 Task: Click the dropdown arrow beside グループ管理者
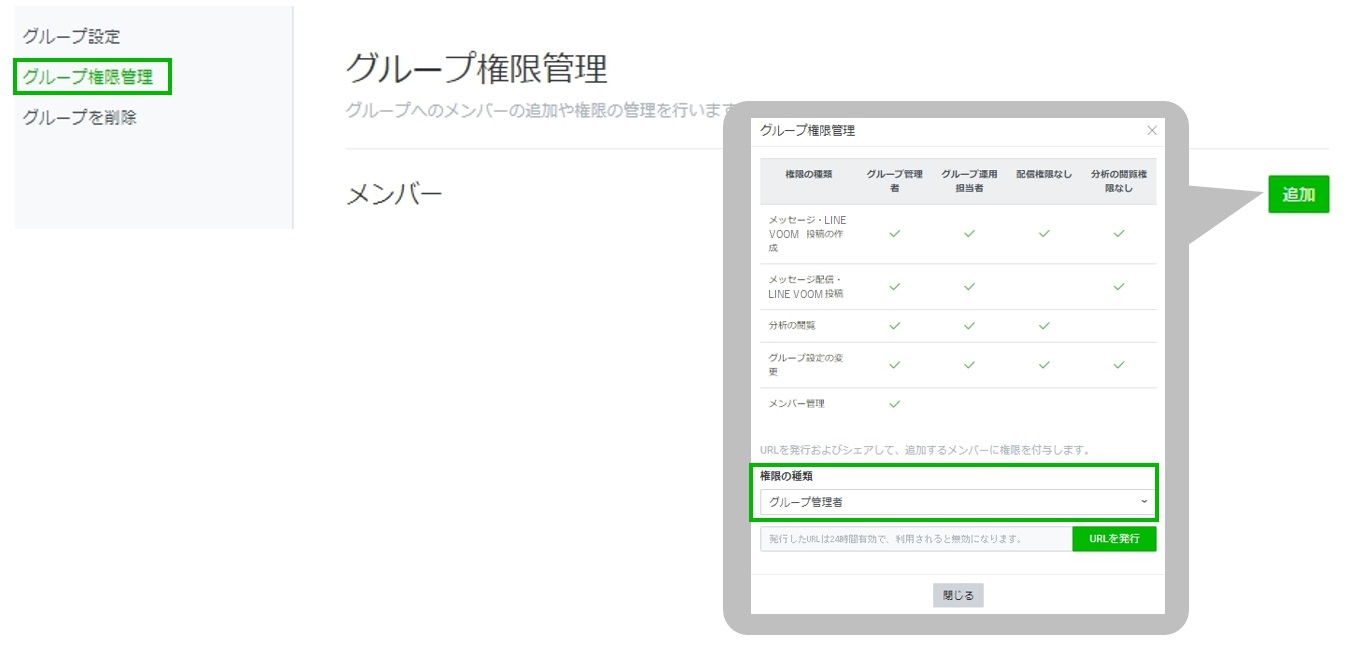[x=1144, y=502]
